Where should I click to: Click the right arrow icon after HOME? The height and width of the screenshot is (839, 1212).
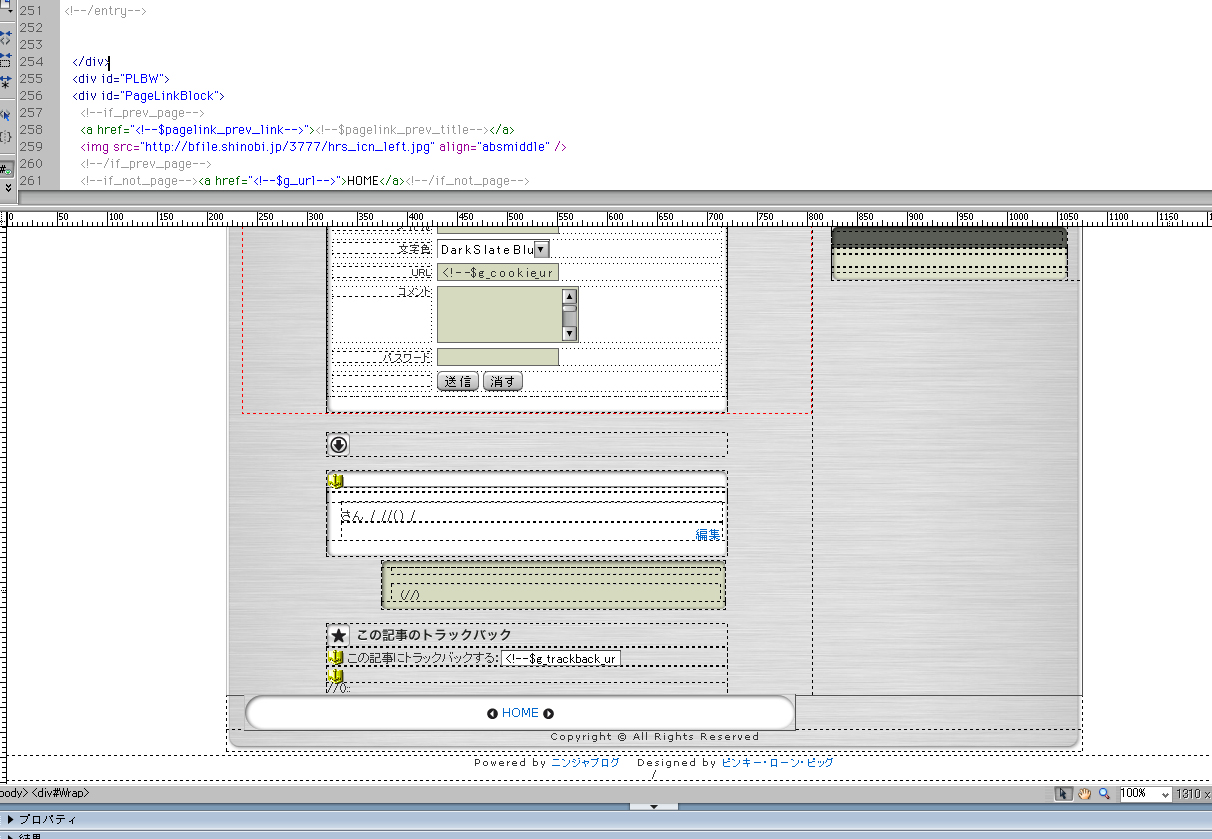click(548, 713)
